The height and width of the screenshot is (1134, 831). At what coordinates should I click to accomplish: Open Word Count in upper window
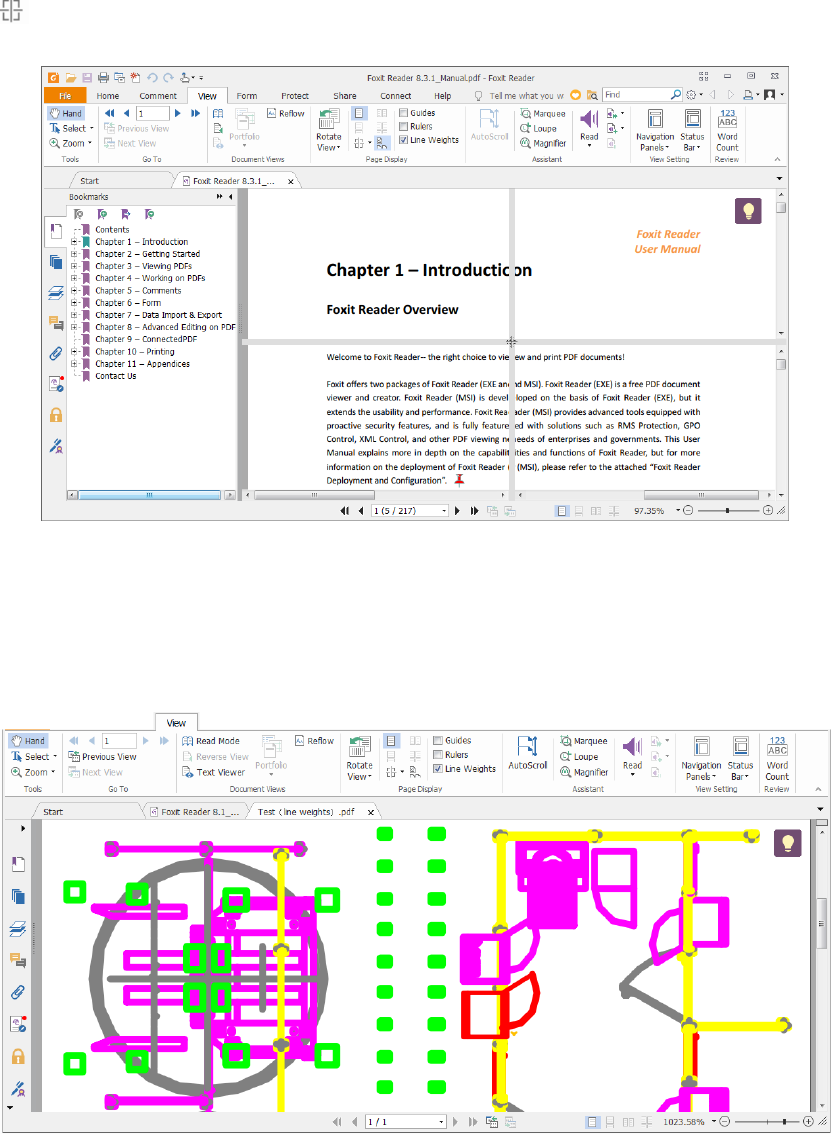pyautogui.click(x=727, y=130)
